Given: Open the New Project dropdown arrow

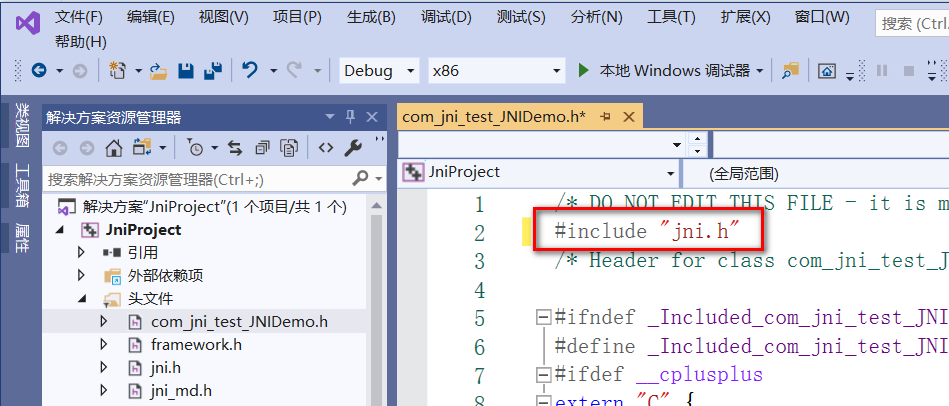Looking at the screenshot, I should tap(138, 71).
